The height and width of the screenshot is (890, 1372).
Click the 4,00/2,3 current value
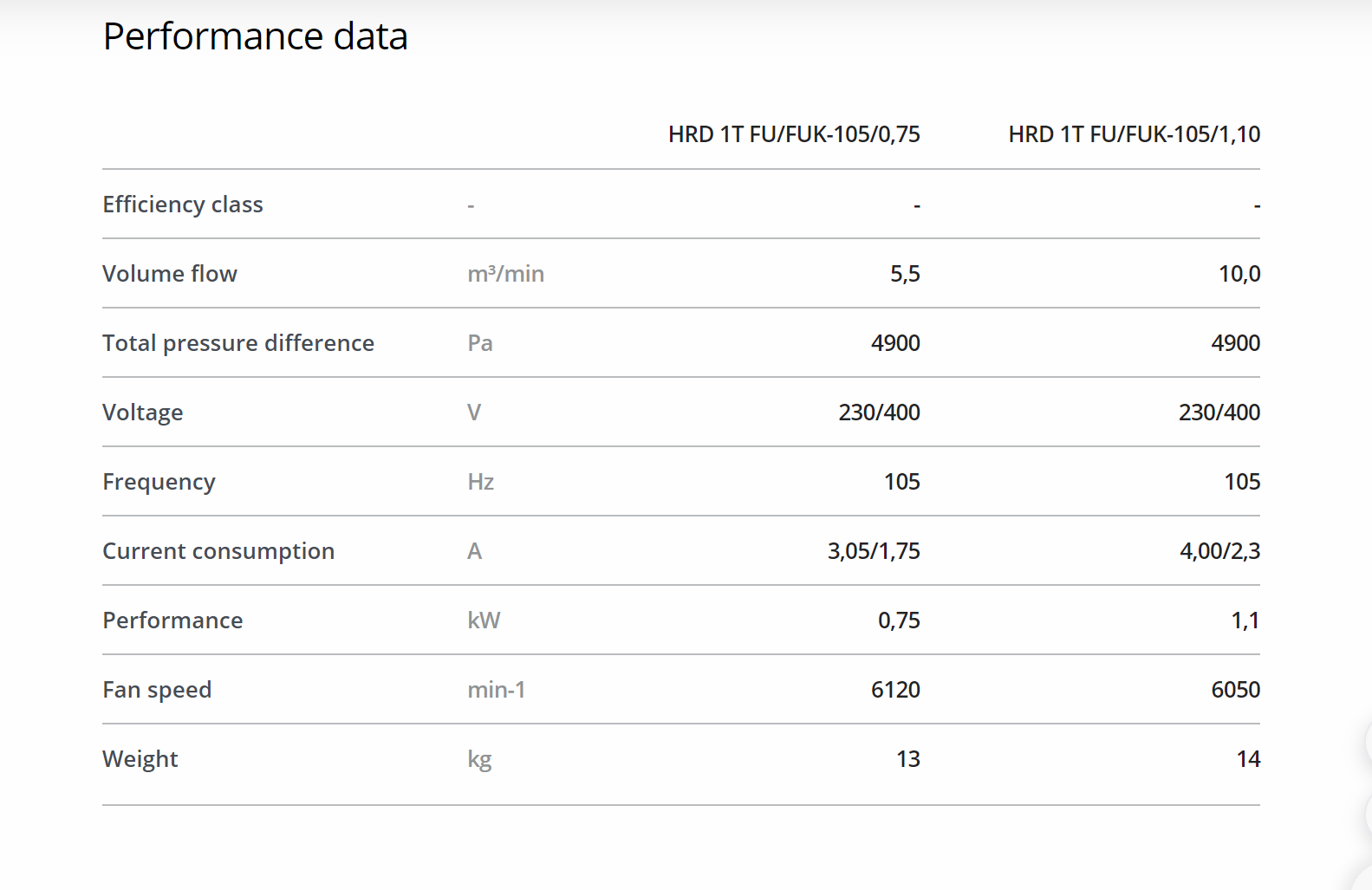(1219, 551)
